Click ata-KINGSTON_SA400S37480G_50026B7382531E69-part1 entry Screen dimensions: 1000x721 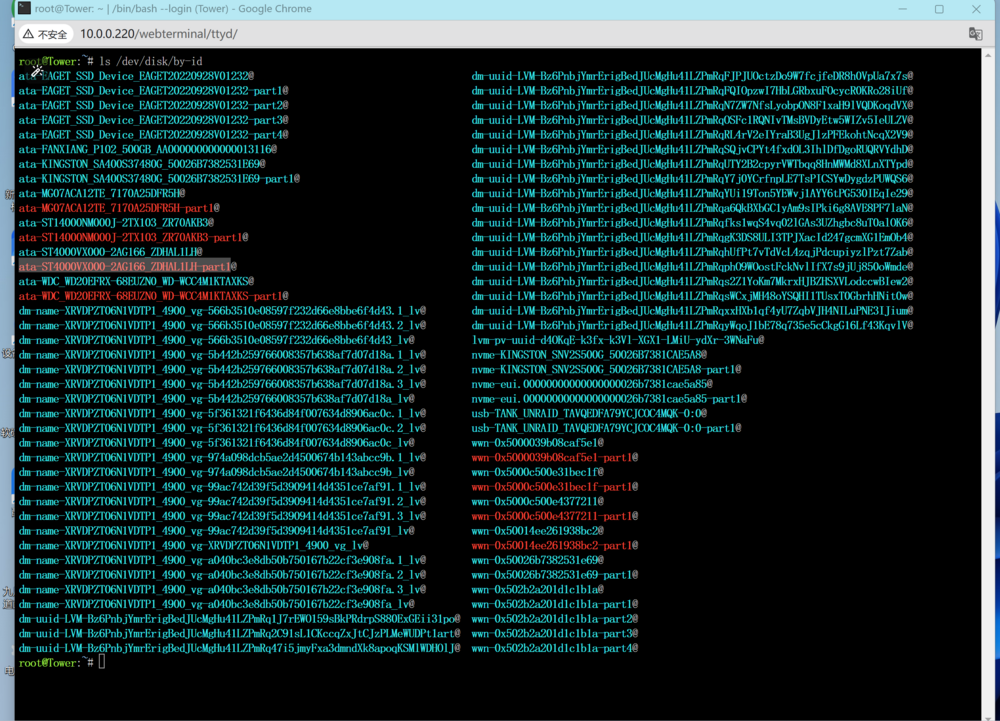pyautogui.click(x=159, y=178)
